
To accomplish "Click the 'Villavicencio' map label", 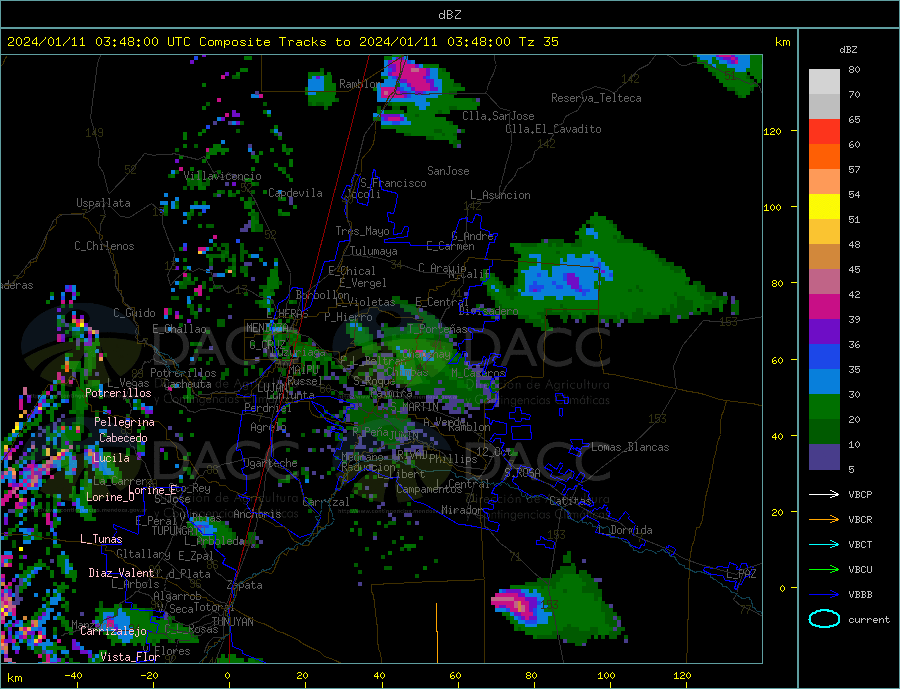I will [223, 176].
